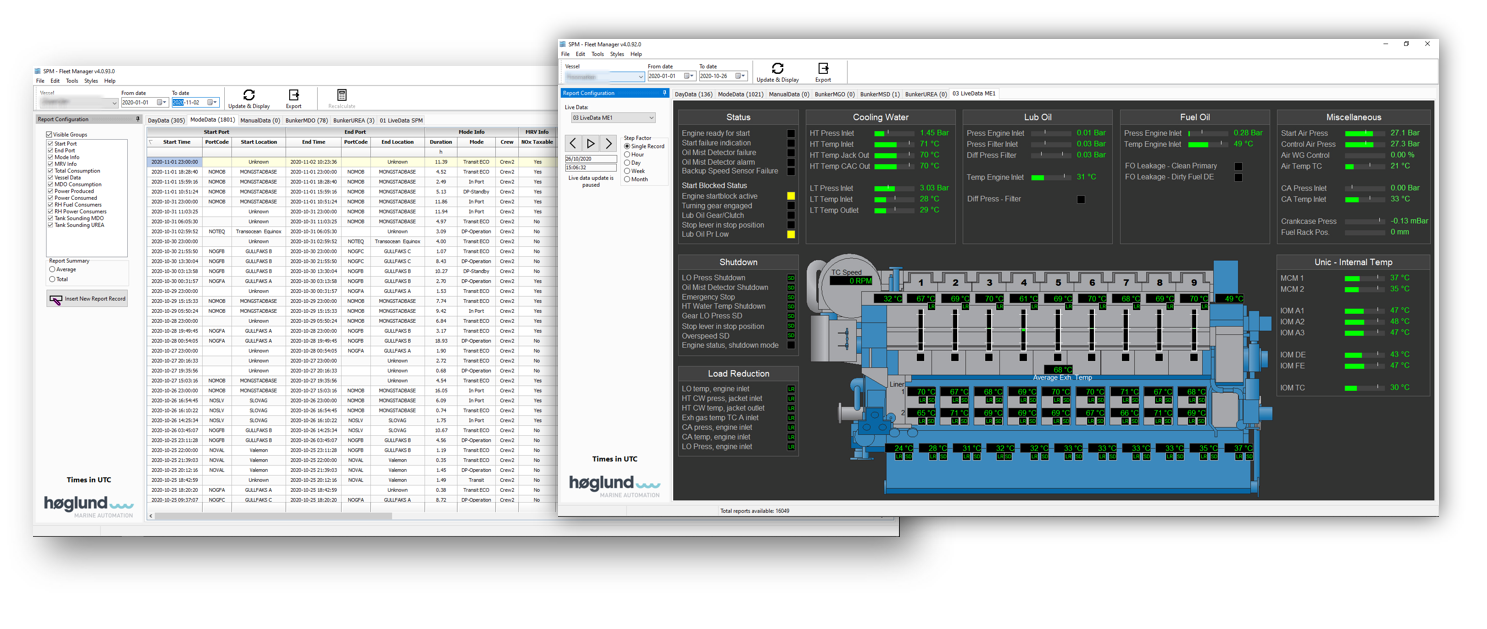Click the Duration column header

[440, 142]
